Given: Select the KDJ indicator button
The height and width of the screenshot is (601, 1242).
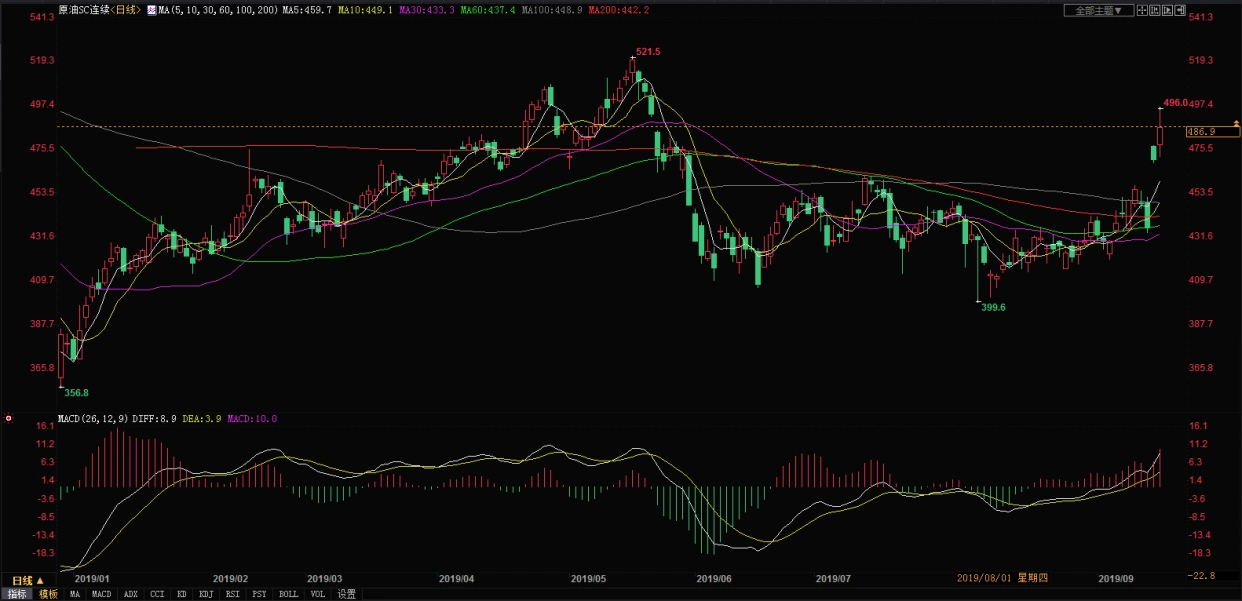Looking at the screenshot, I should pyautogui.click(x=206, y=594).
